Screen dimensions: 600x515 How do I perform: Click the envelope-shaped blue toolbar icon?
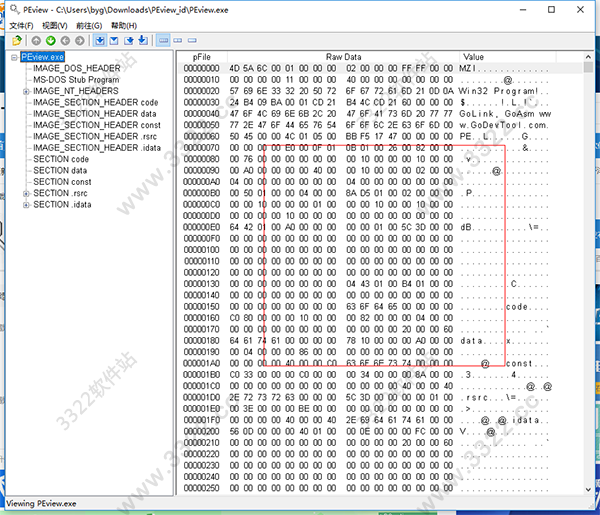(114, 40)
